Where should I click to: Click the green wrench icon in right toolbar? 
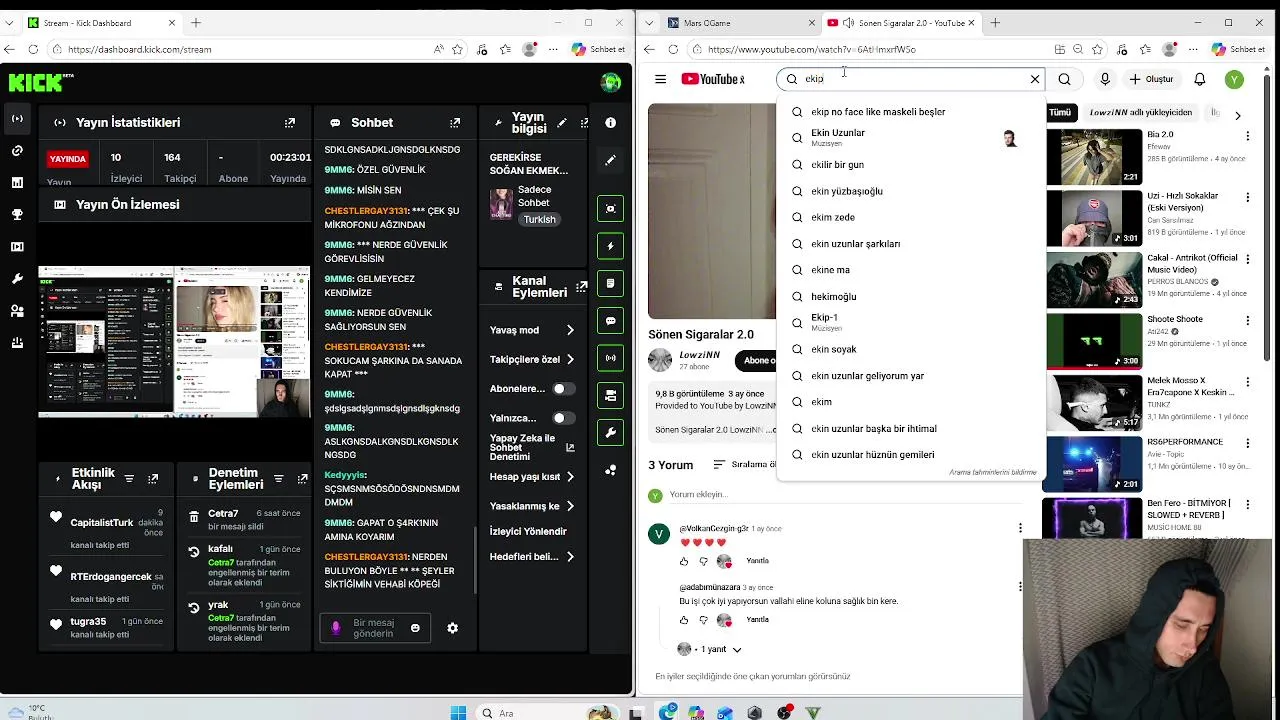point(610,433)
